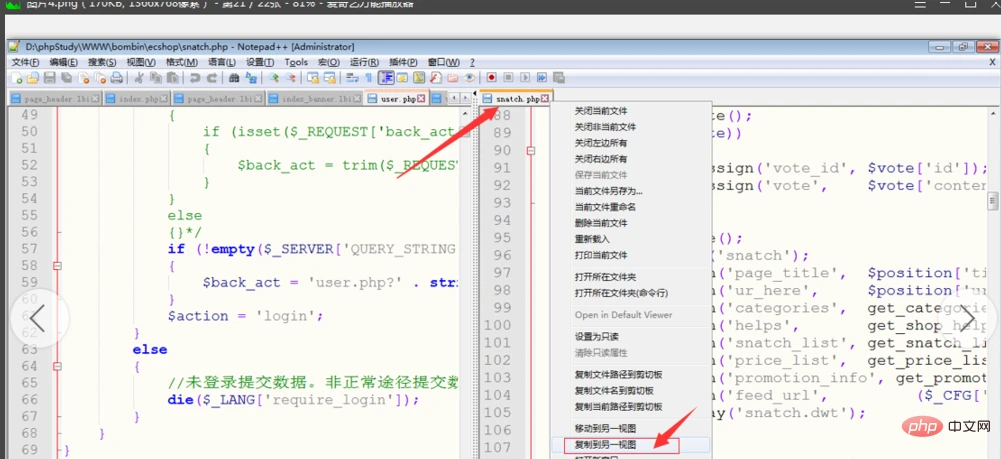Close the snatch.php tab with its X

(545, 99)
